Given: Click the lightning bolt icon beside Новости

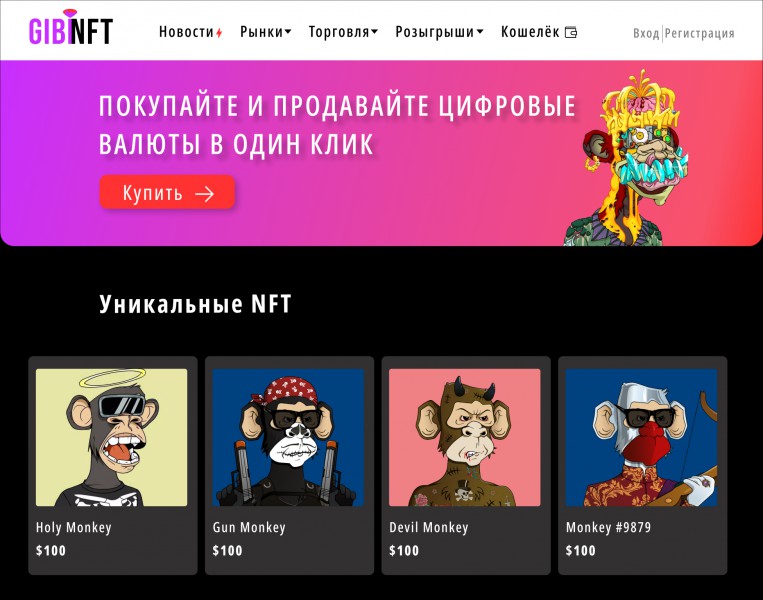Looking at the screenshot, I should (x=219, y=33).
